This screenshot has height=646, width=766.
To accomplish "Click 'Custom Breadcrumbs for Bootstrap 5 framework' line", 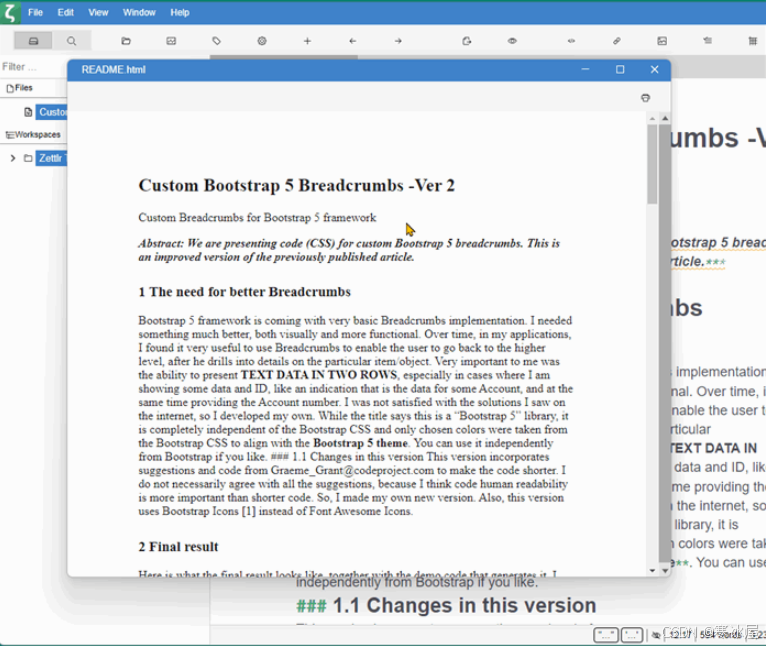I will pyautogui.click(x=257, y=217).
